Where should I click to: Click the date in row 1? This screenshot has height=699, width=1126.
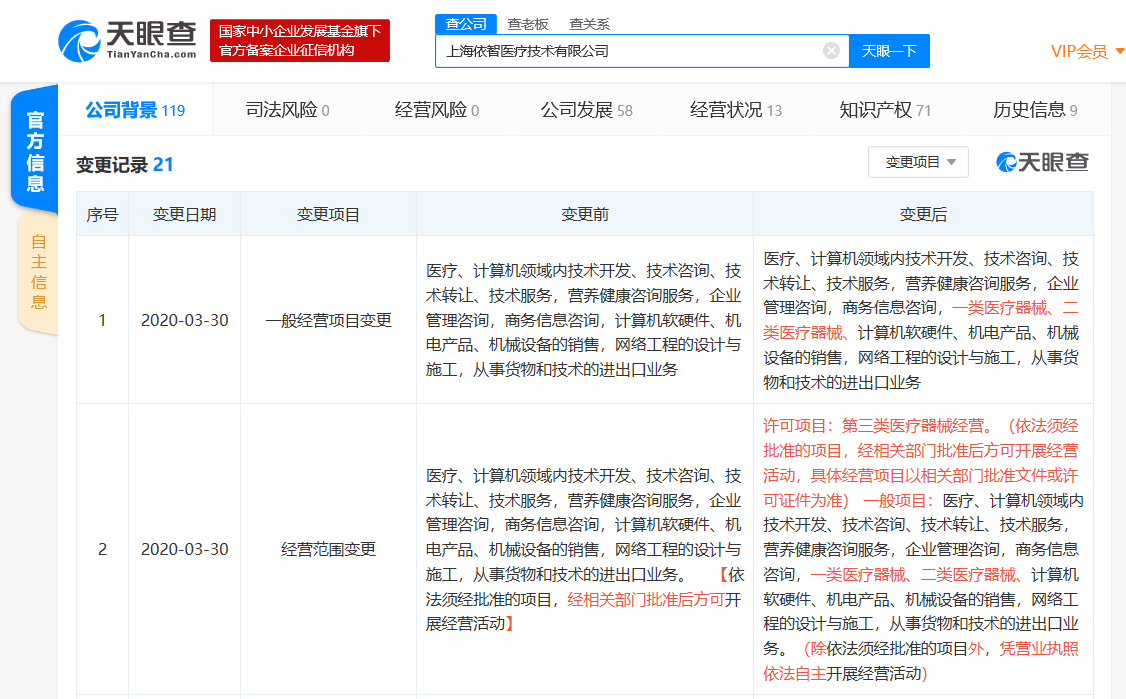[x=185, y=320]
